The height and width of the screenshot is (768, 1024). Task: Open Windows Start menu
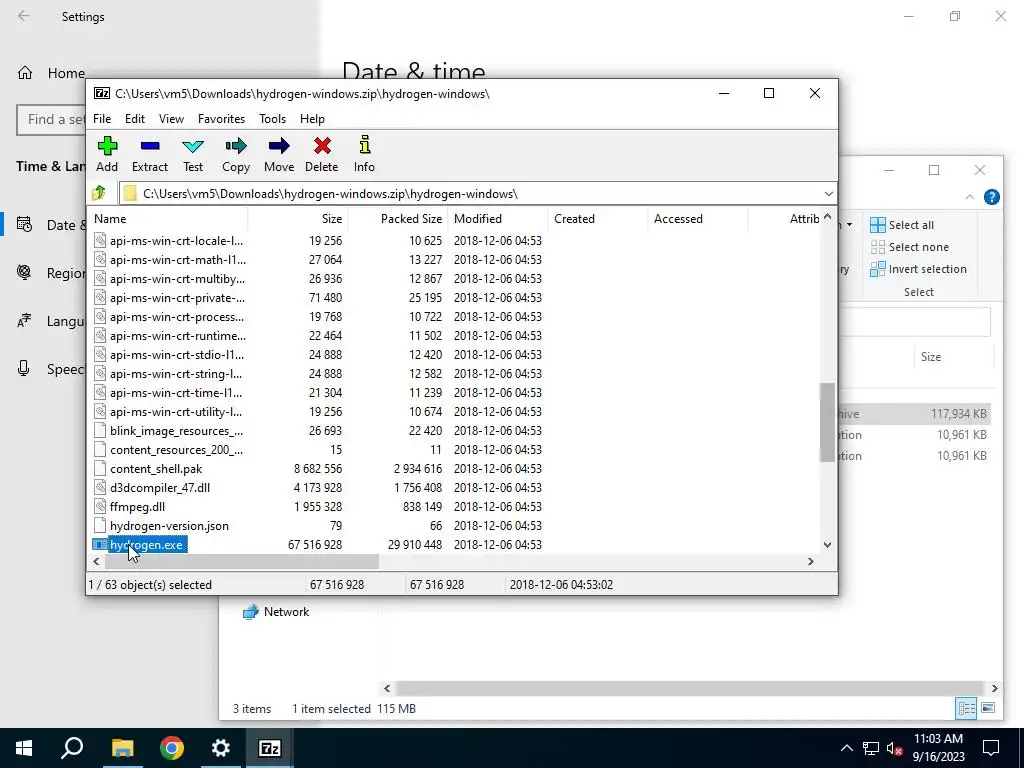pyautogui.click(x=24, y=748)
